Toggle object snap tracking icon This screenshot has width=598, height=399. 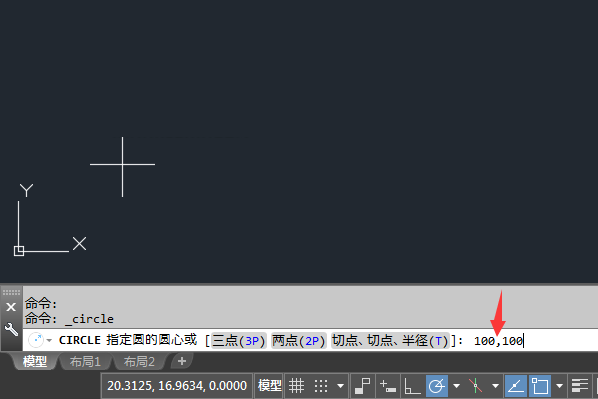pos(516,386)
